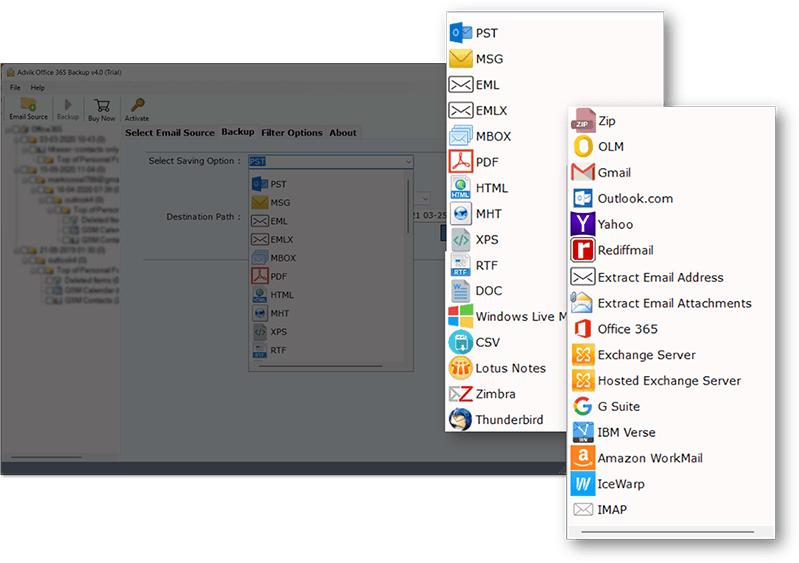Choose Lotus Notes icon
This screenshot has height=563, width=799.
[461, 368]
